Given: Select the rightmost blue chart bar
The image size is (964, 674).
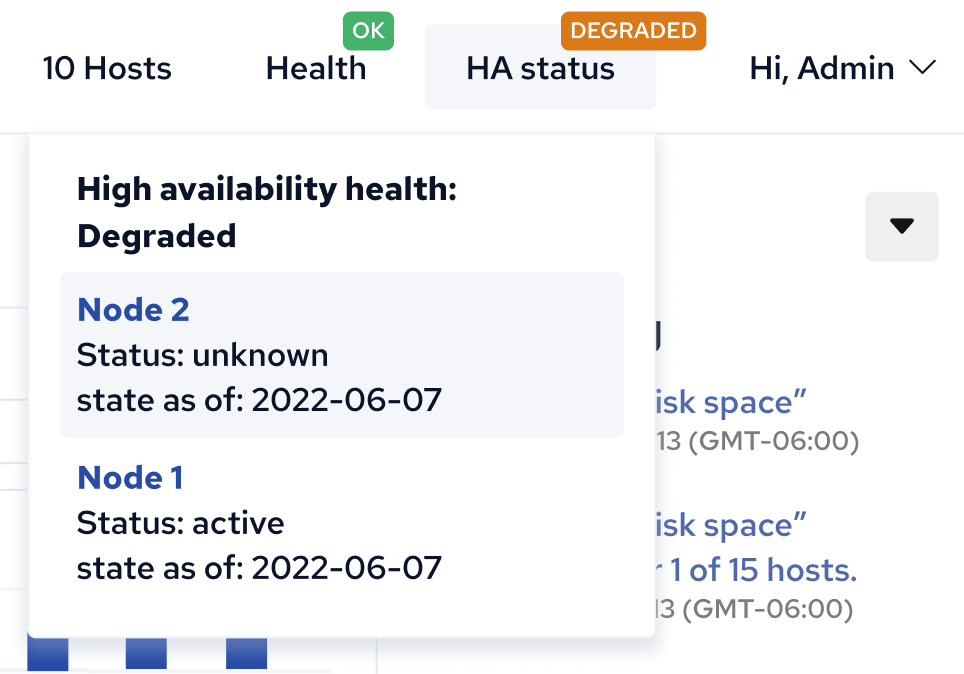Looking at the screenshot, I should click(246, 654).
